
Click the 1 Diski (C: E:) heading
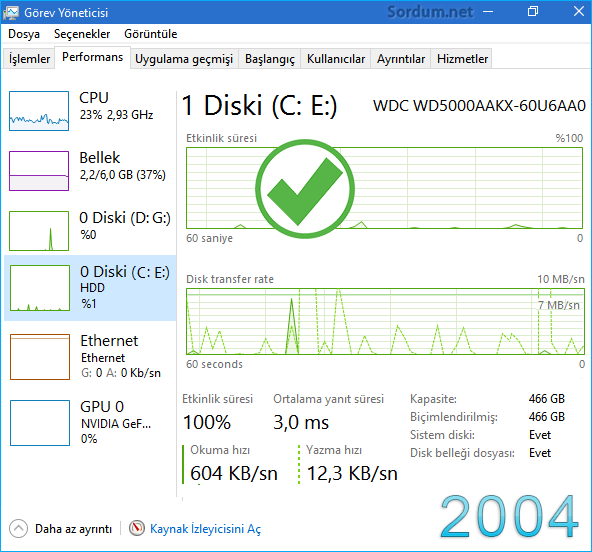pyautogui.click(x=259, y=106)
